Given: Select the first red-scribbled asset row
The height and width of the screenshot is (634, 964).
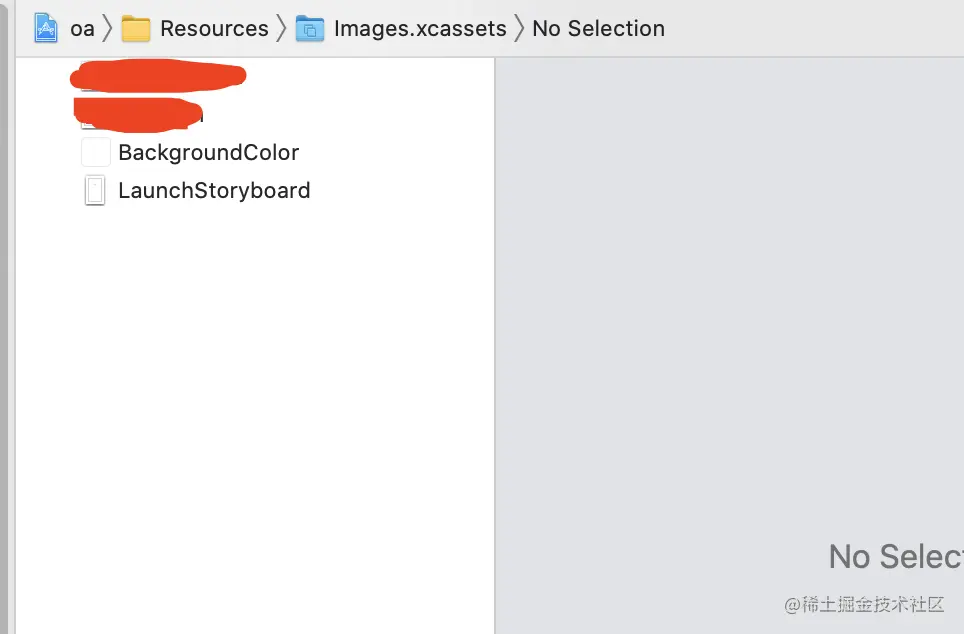Looking at the screenshot, I should coord(160,76).
